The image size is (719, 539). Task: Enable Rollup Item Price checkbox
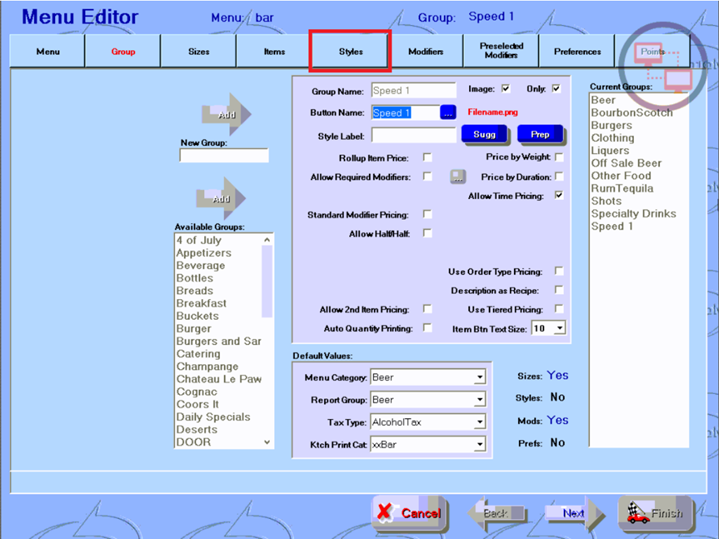[x=427, y=157]
